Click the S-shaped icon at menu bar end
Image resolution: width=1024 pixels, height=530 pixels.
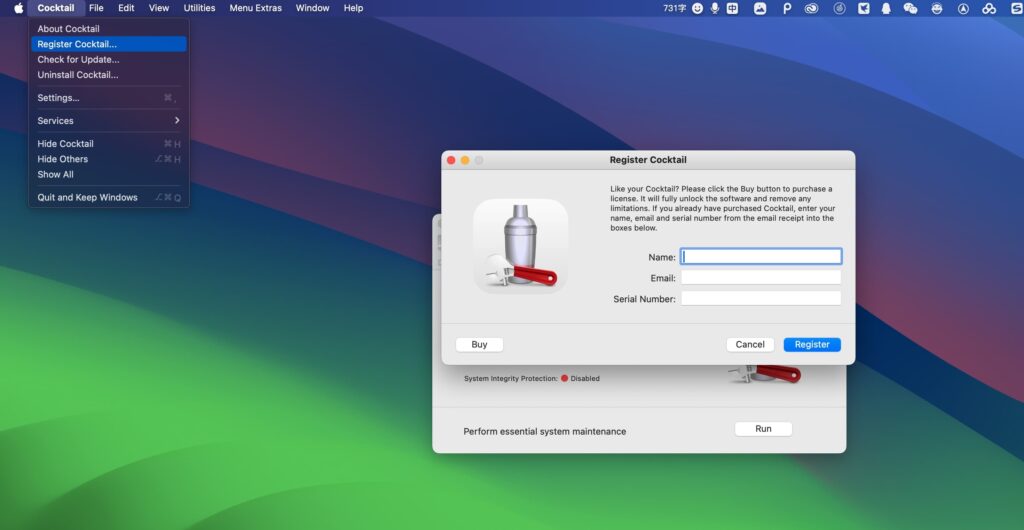[1015, 8]
